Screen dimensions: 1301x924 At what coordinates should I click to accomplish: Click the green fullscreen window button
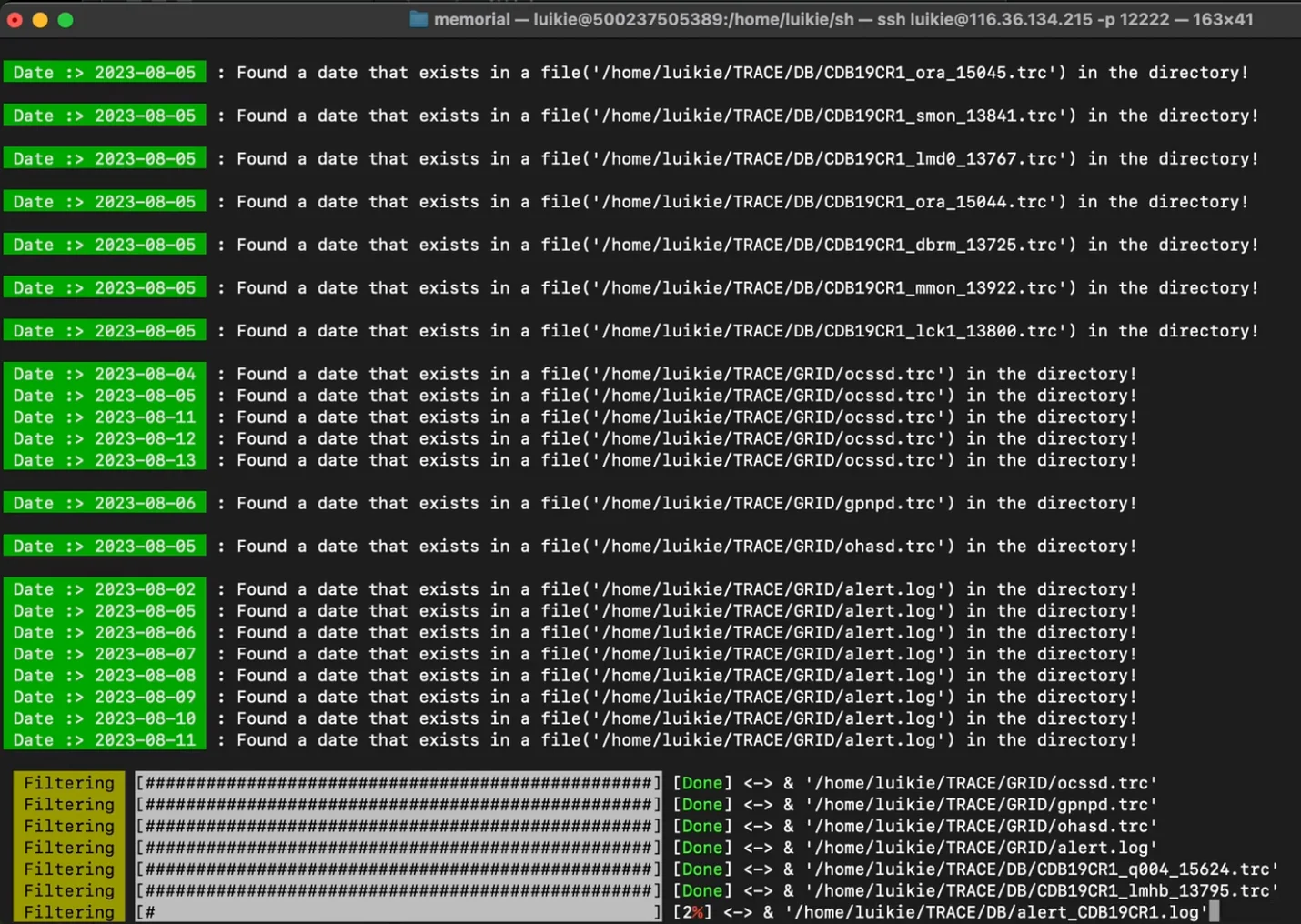pos(66,19)
